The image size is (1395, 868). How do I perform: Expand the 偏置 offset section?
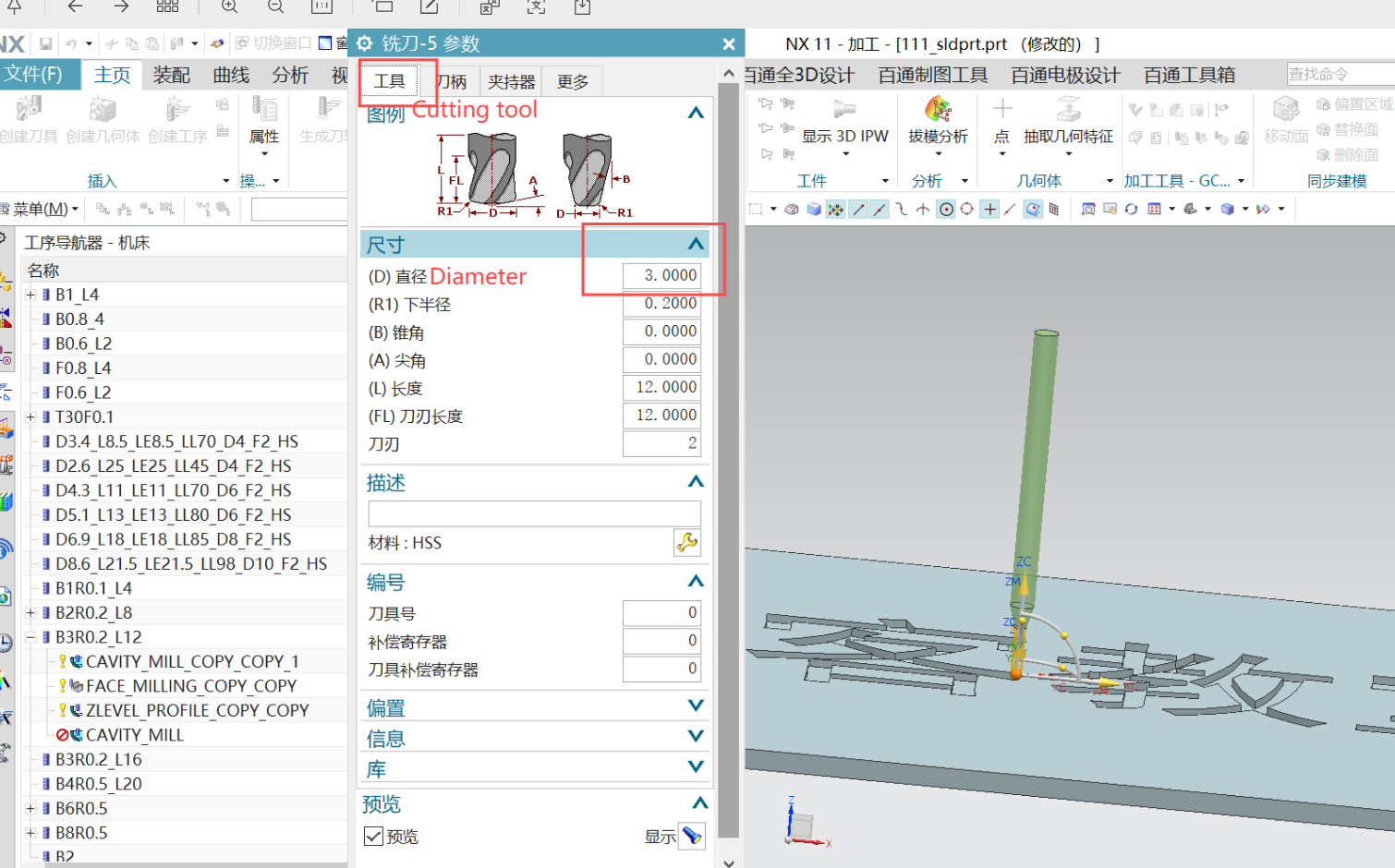696,706
